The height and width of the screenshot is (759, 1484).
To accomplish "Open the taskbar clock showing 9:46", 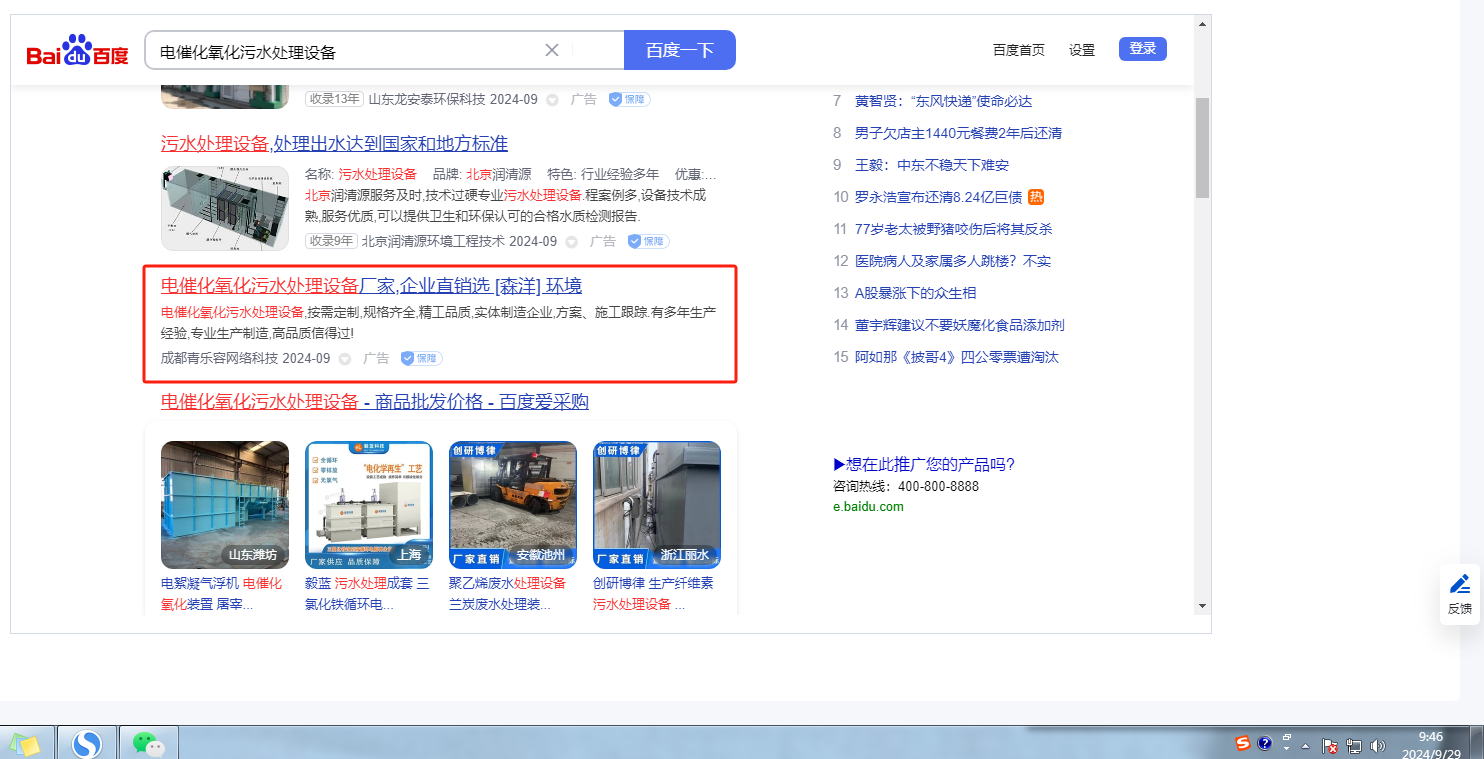I will click(1430, 744).
